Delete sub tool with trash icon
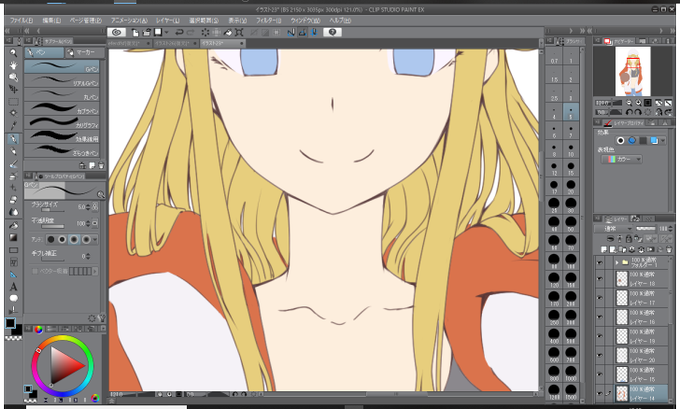Screen dimensions: 680x409 [x=101, y=165]
